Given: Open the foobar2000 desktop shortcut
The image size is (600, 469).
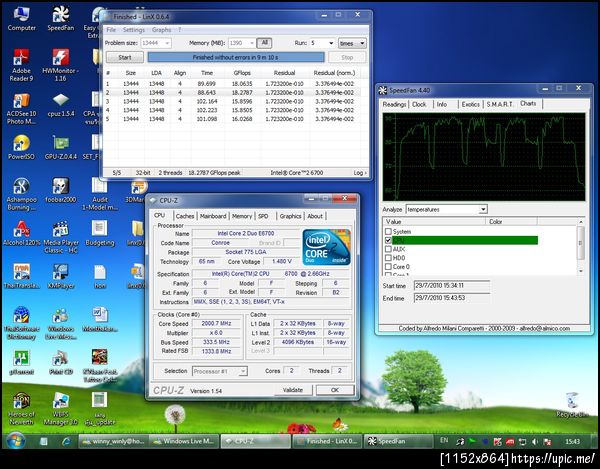Looking at the screenshot, I should pos(60,185).
